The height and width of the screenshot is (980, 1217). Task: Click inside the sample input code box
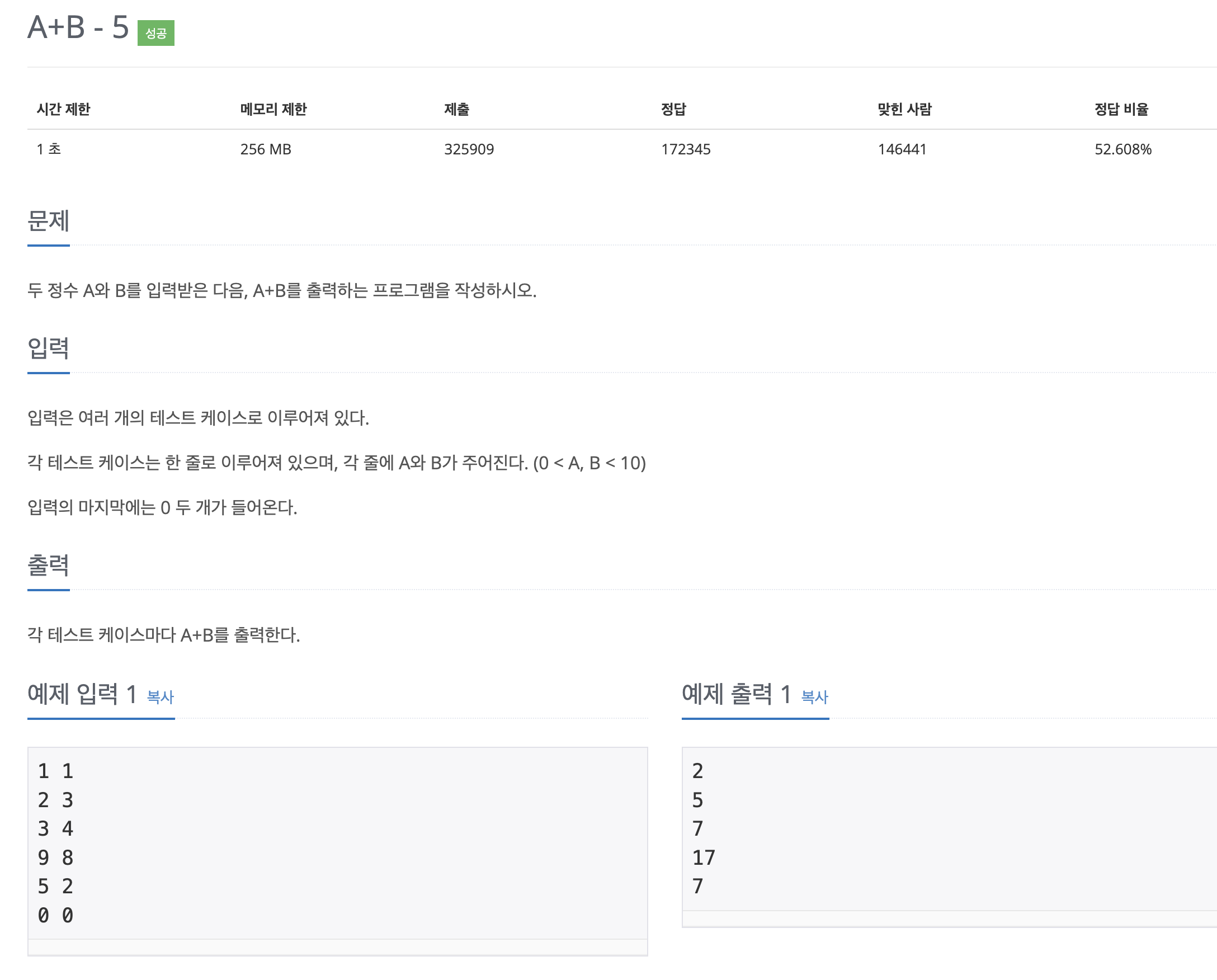point(338,843)
